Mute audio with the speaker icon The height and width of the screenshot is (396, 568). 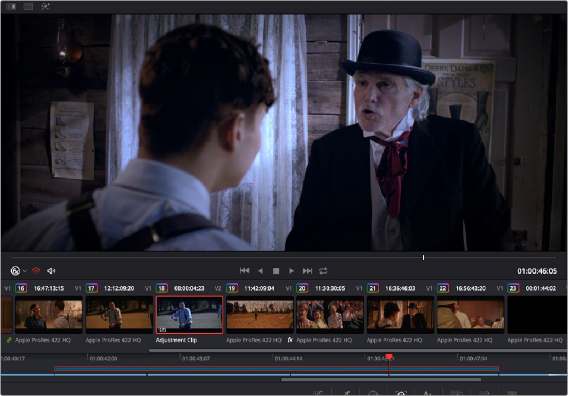[51, 271]
